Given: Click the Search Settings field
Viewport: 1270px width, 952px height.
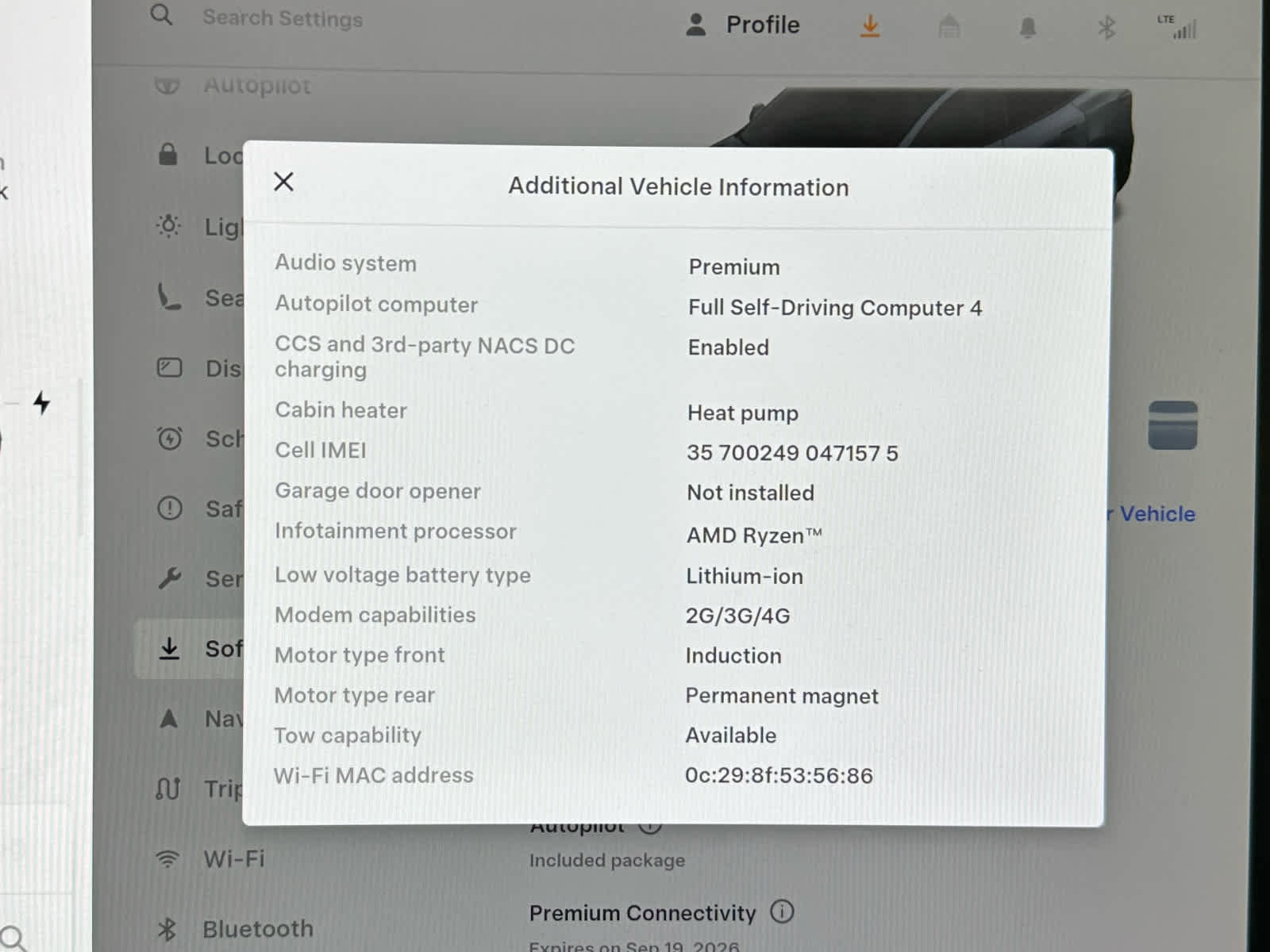Looking at the screenshot, I should [283, 17].
